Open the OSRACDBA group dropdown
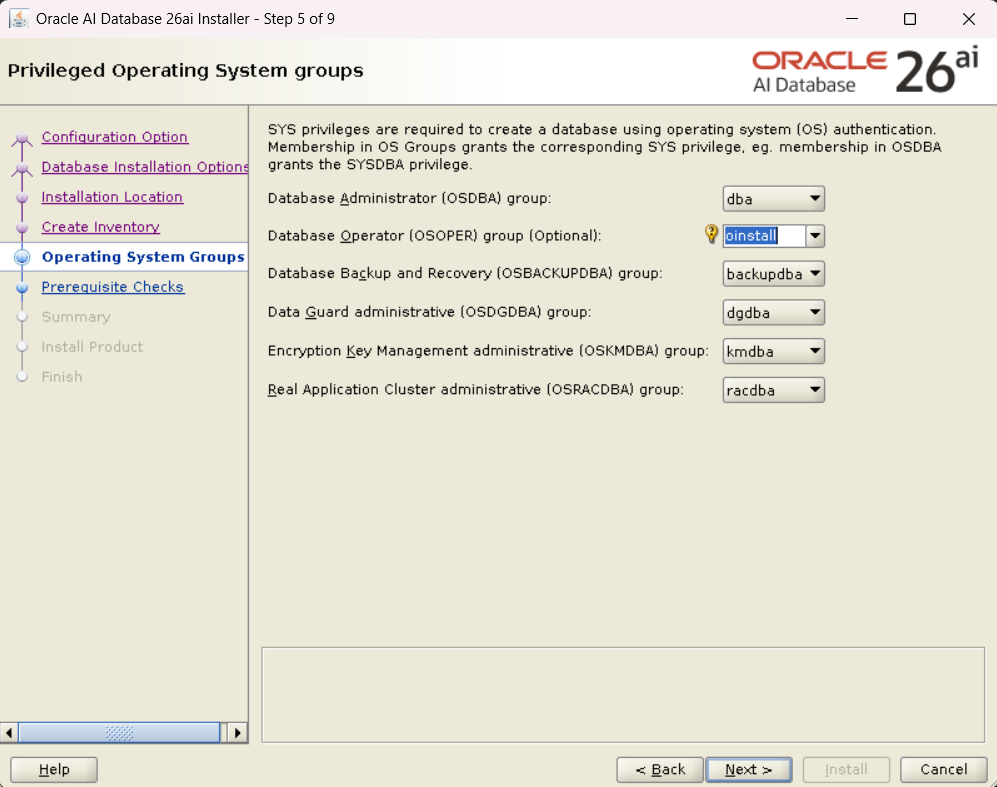The width and height of the screenshot is (997, 787). [x=773, y=390]
